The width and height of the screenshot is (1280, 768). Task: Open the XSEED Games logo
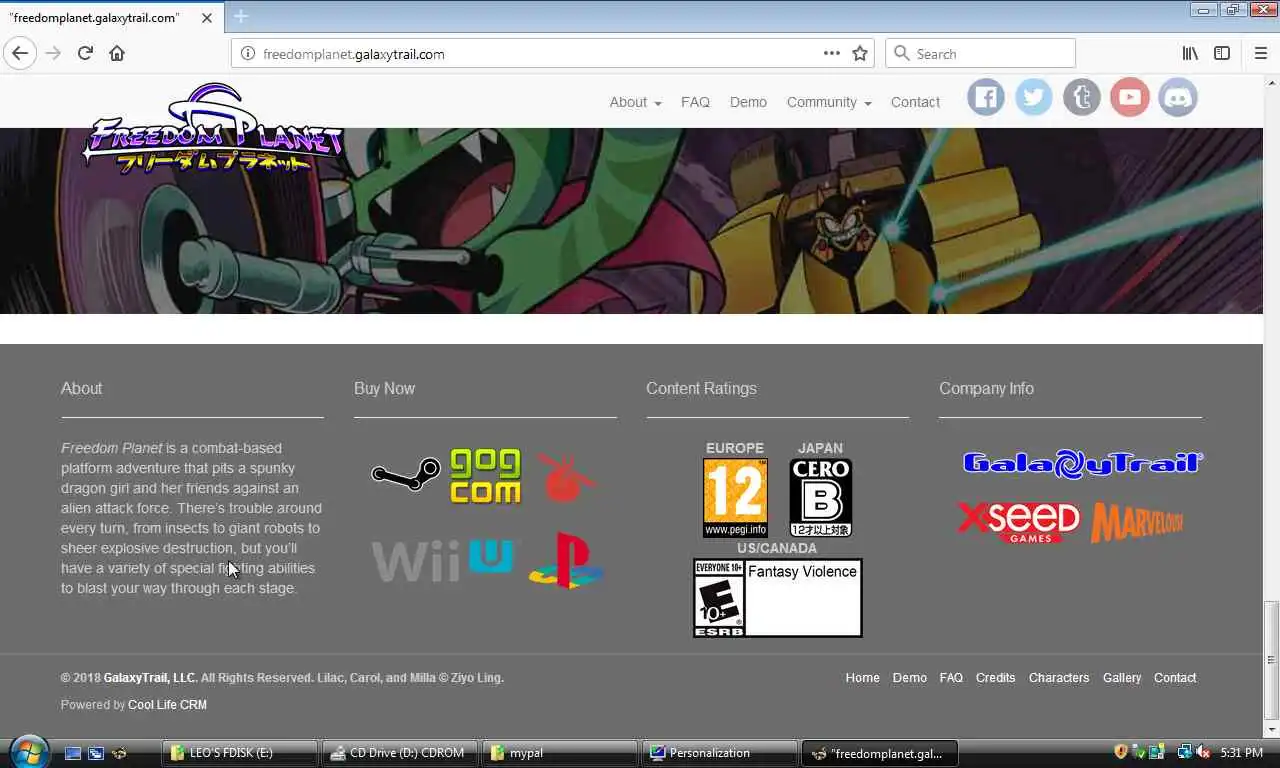[x=1019, y=522]
